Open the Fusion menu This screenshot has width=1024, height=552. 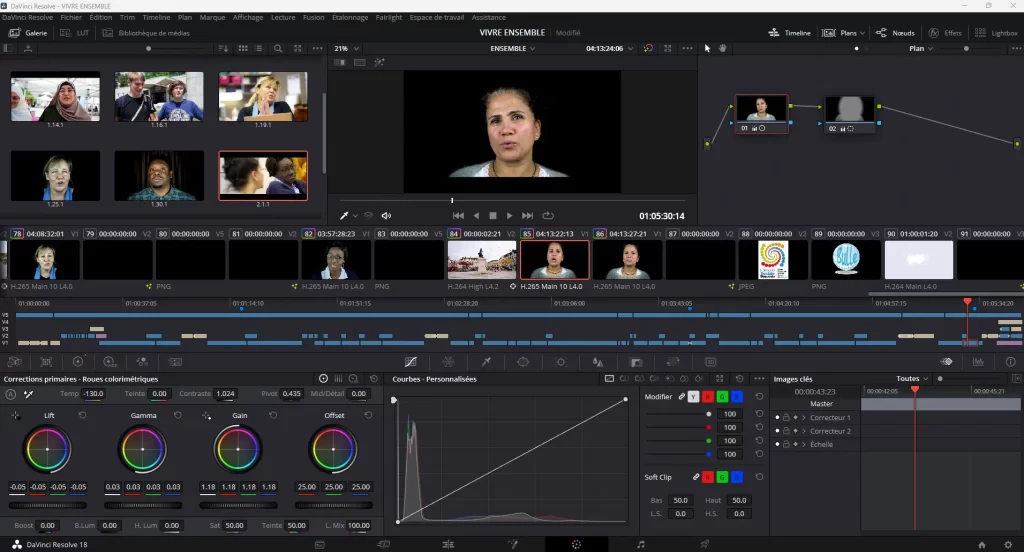(x=313, y=18)
